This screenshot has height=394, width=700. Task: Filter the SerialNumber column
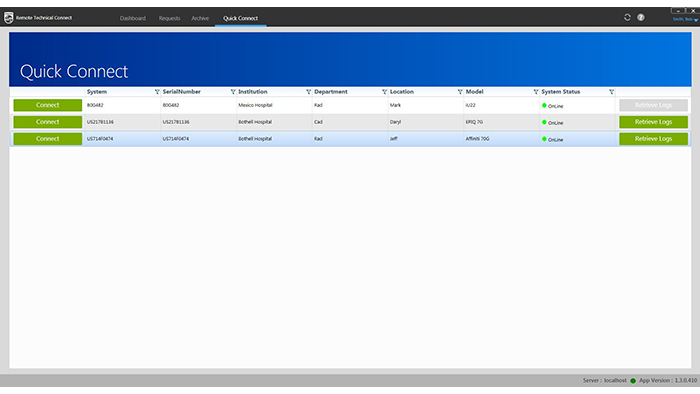[233, 92]
